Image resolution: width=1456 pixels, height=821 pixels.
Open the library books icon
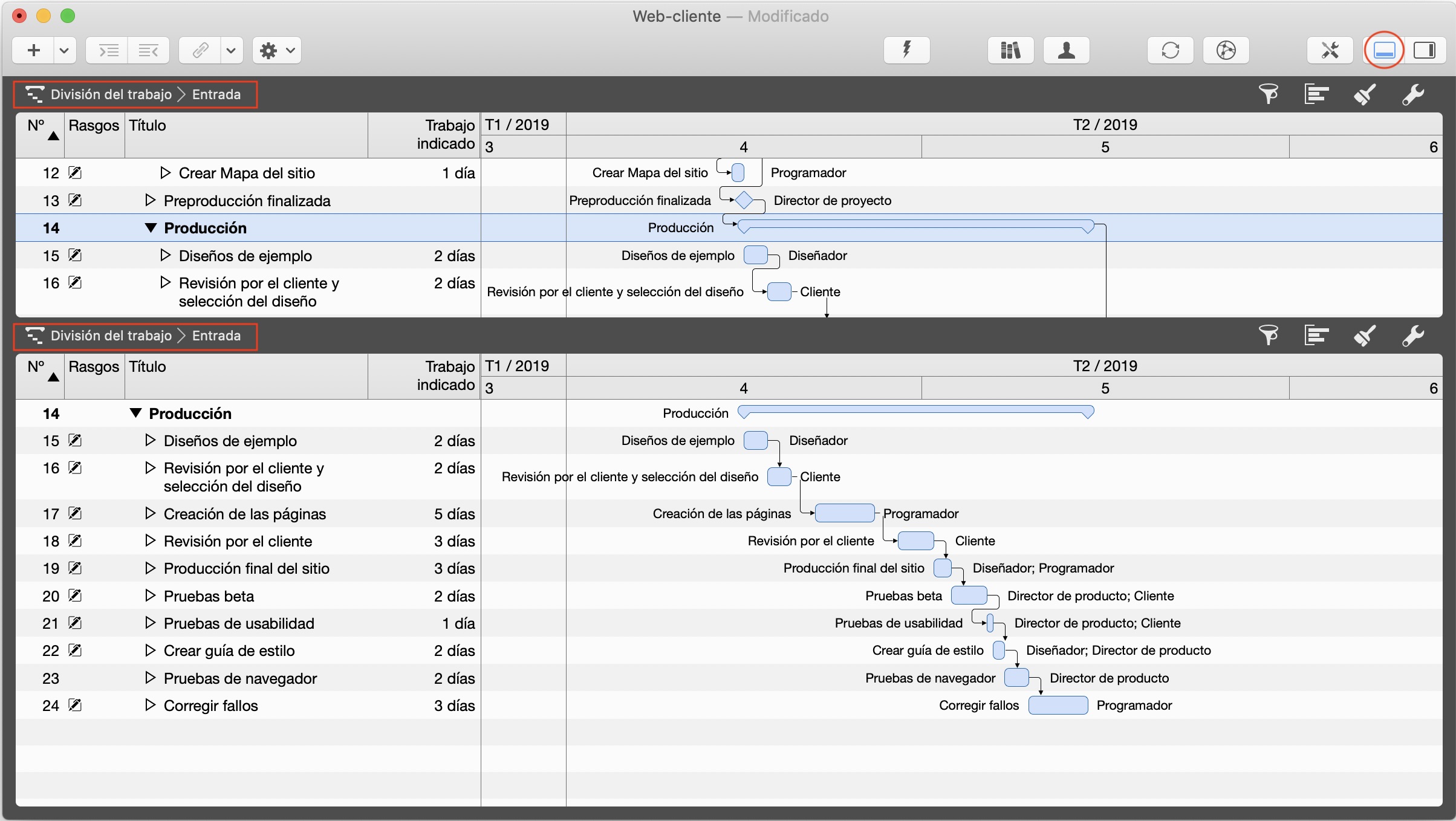click(x=1010, y=50)
